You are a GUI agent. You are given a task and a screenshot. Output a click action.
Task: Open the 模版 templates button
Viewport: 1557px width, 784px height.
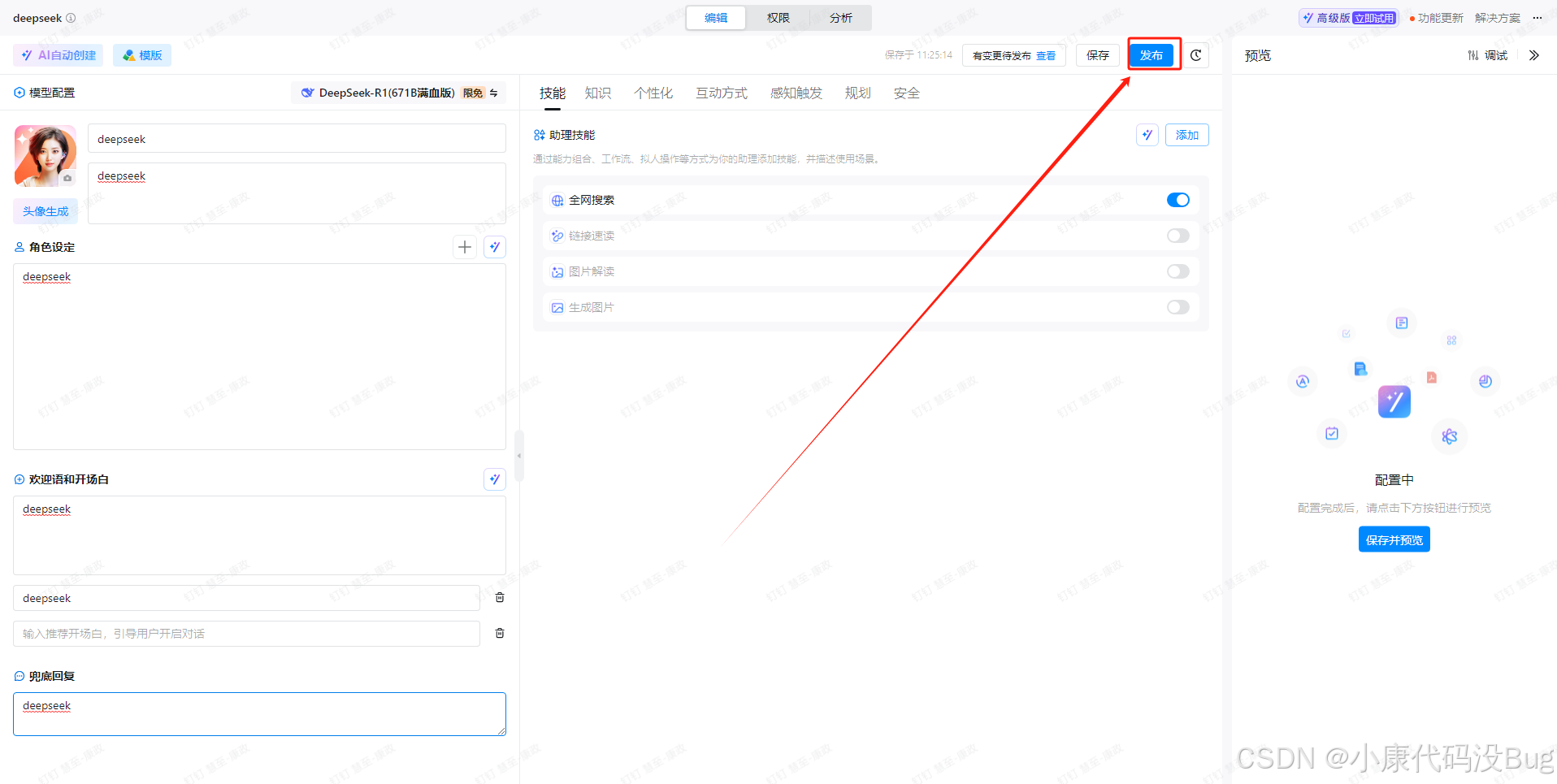[x=142, y=55]
